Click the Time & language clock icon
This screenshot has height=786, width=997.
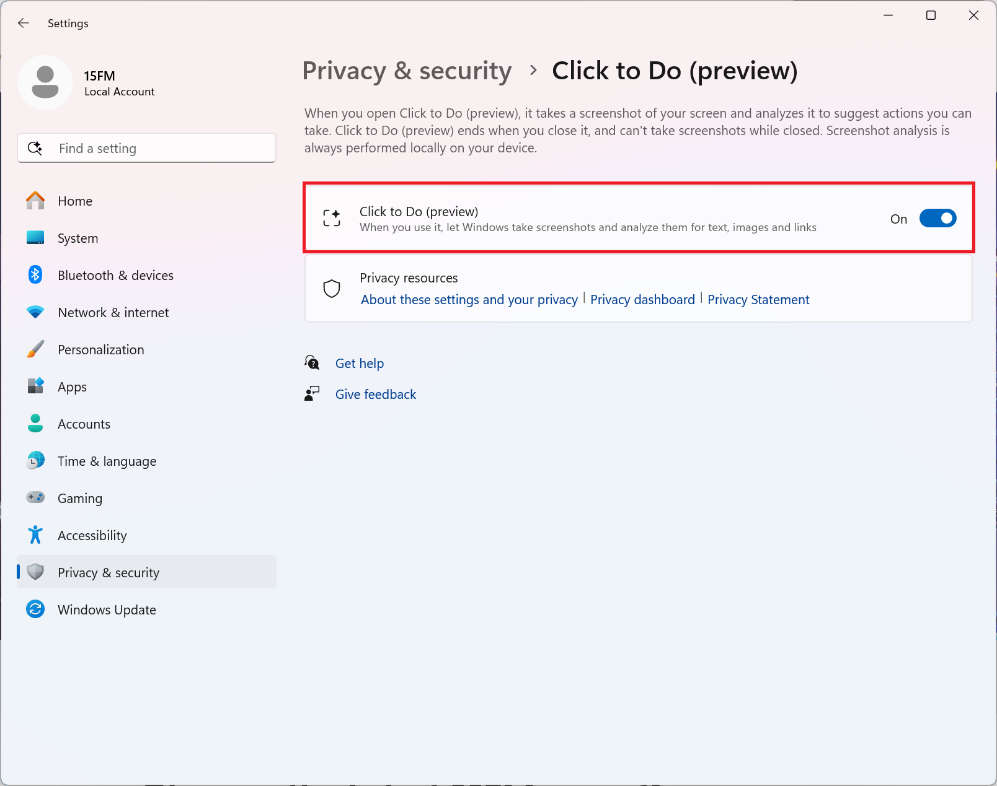(x=36, y=461)
